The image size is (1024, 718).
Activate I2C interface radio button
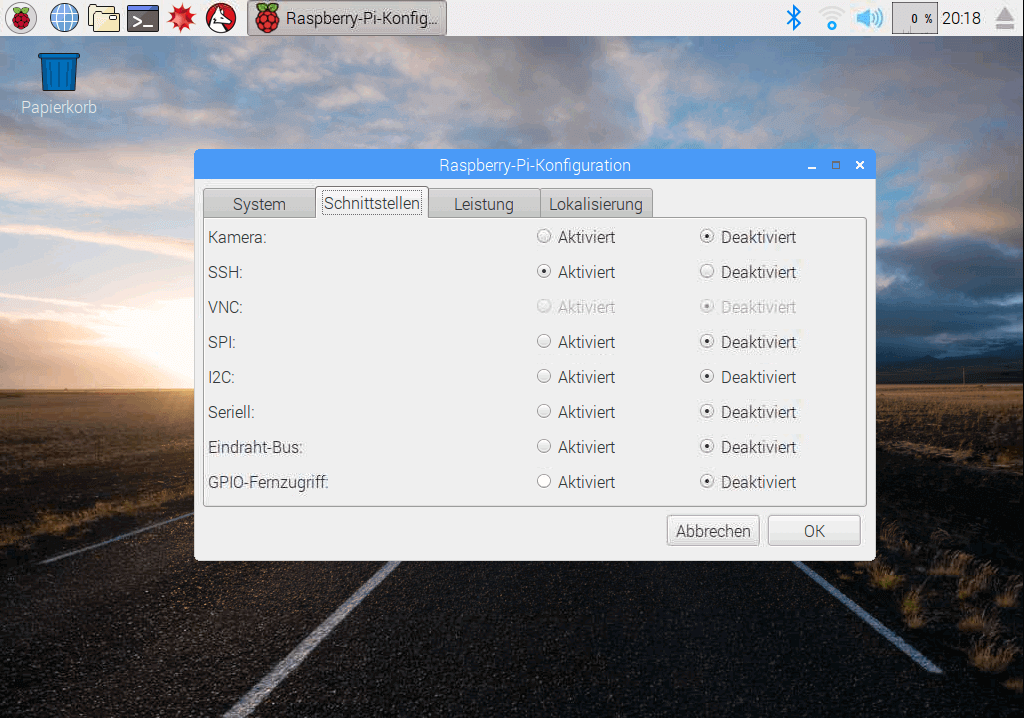coord(544,377)
